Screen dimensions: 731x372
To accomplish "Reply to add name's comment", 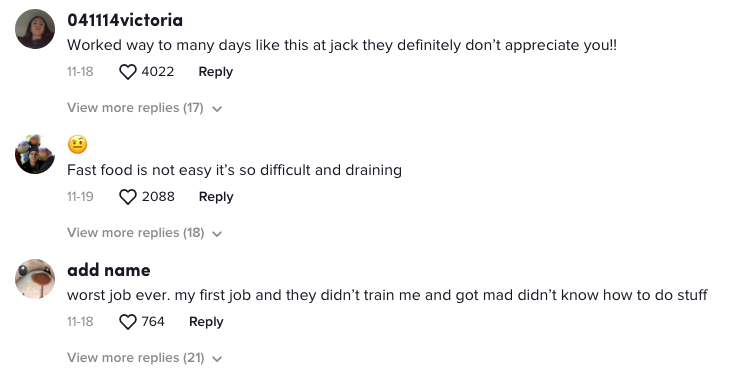I will pos(206,322).
